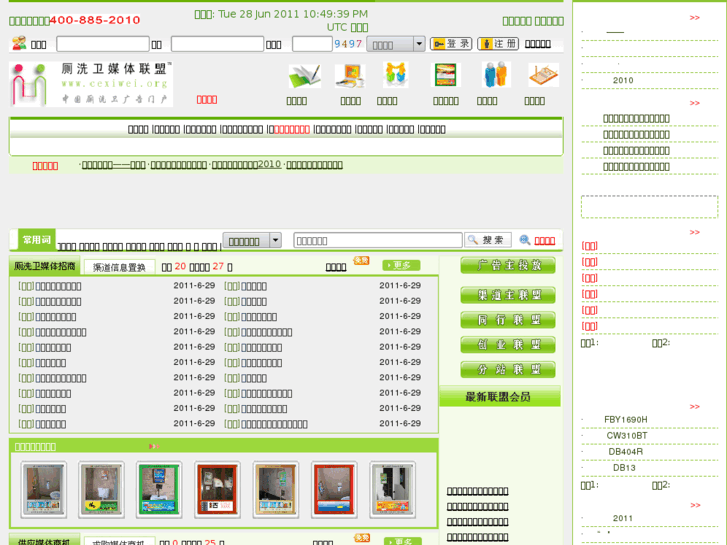Click the advanced search magnifier icon
The height and width of the screenshot is (545, 727).
pos(524,240)
